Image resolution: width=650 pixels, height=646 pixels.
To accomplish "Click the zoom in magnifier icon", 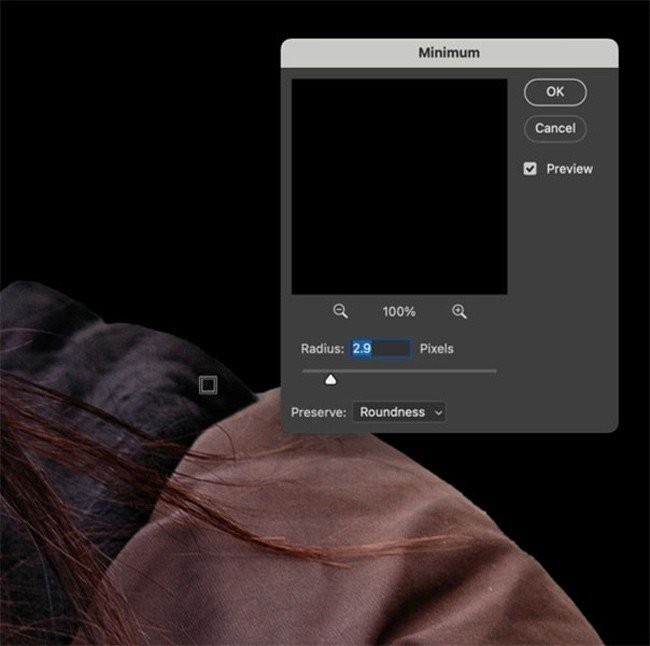I will point(459,312).
